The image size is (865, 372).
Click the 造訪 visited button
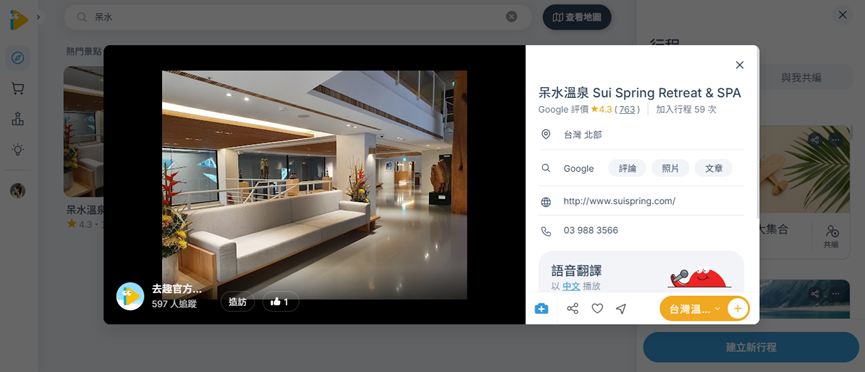(x=238, y=302)
